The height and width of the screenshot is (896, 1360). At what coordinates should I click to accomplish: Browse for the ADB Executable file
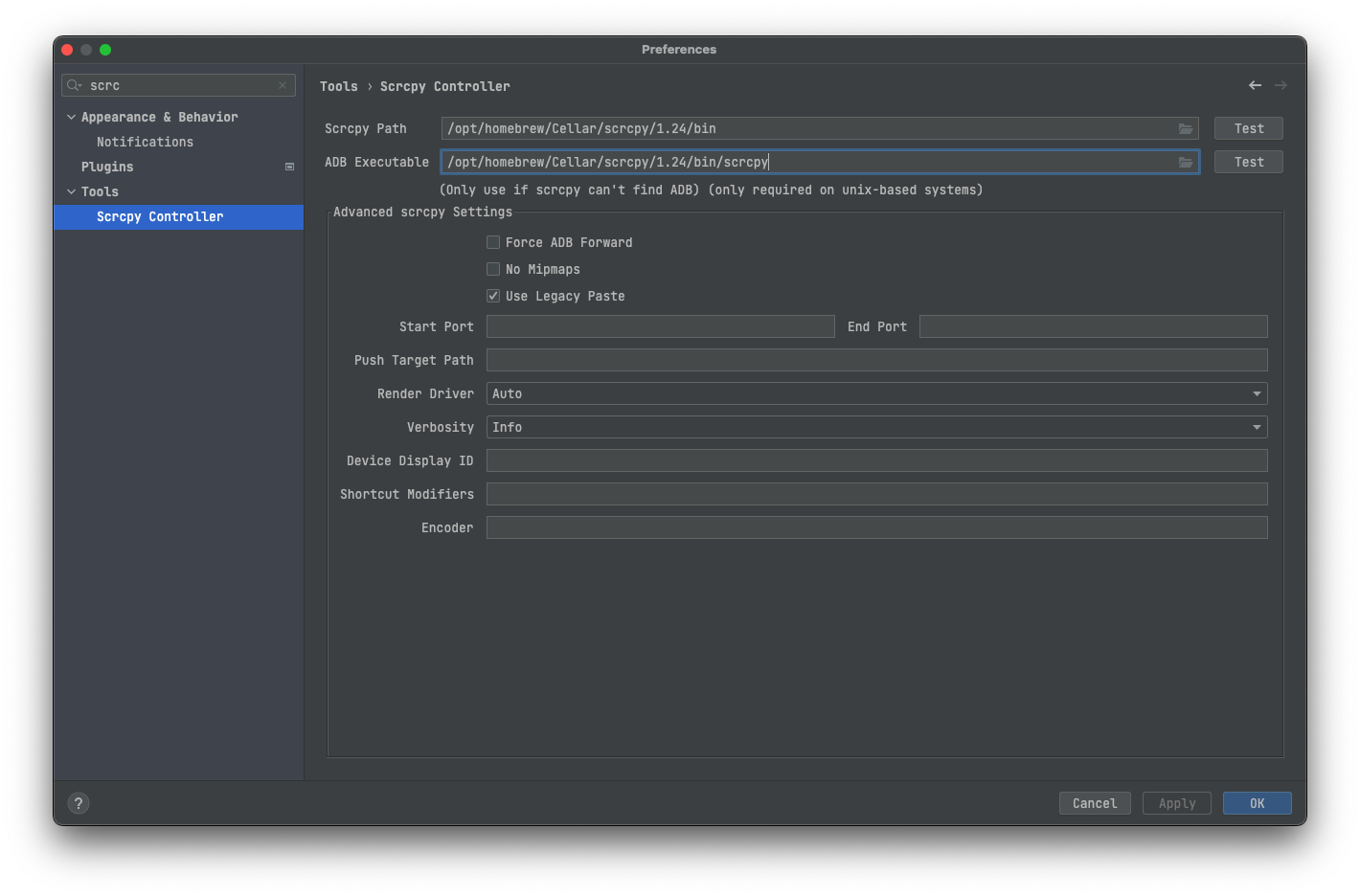(x=1186, y=161)
